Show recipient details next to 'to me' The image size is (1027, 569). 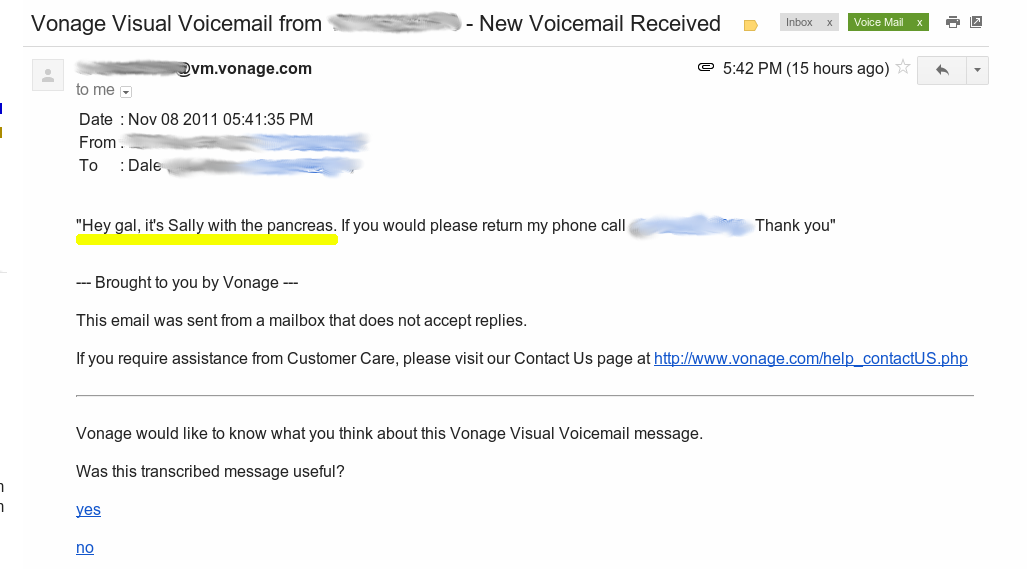126,92
